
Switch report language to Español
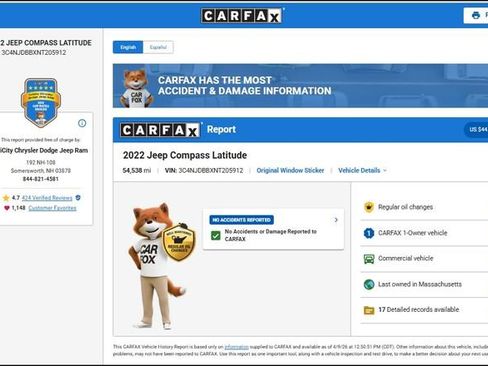pyautogui.click(x=158, y=47)
